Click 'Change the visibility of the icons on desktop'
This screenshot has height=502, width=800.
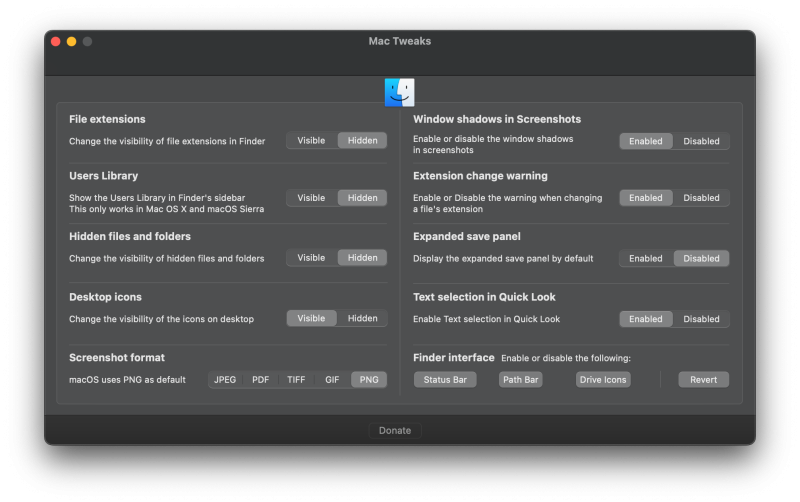click(x=161, y=319)
